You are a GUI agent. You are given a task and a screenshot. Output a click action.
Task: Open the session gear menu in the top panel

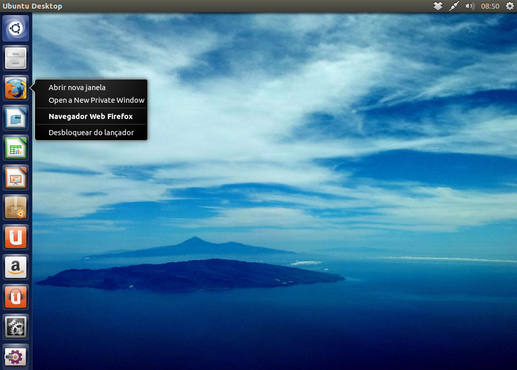(x=510, y=6)
